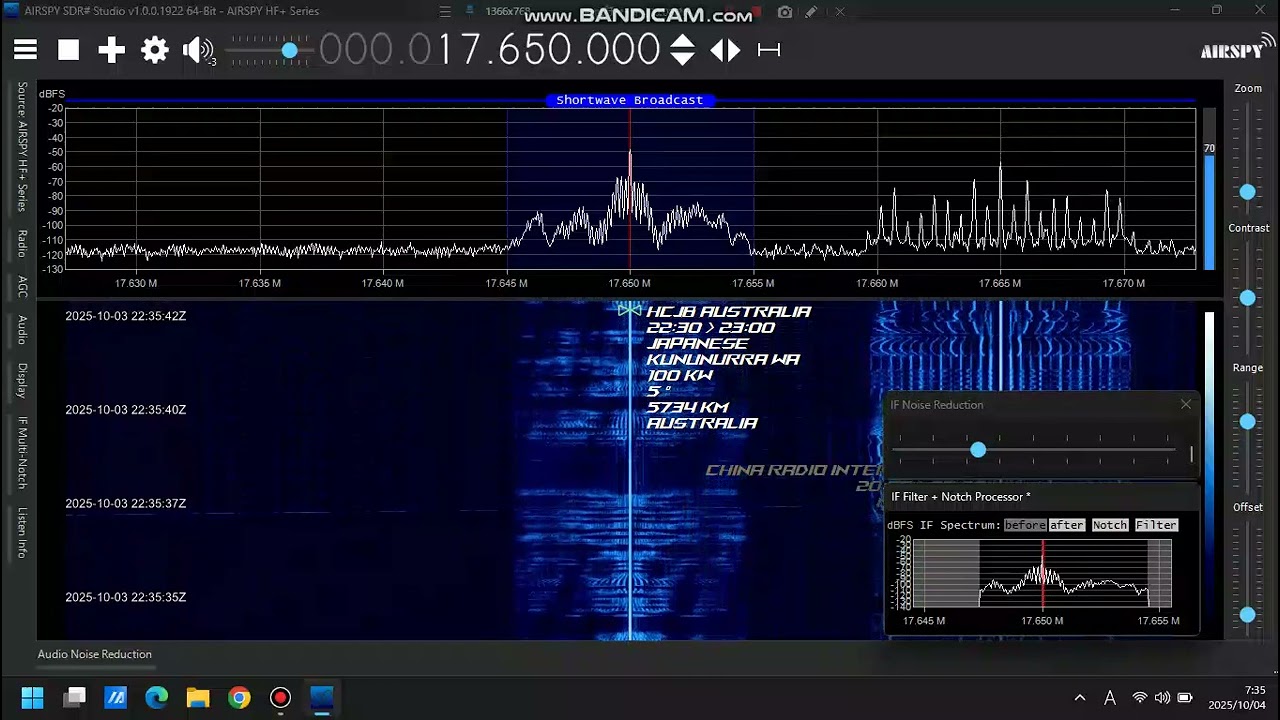
Task: Stop the radio with the square button
Action: pos(68,50)
